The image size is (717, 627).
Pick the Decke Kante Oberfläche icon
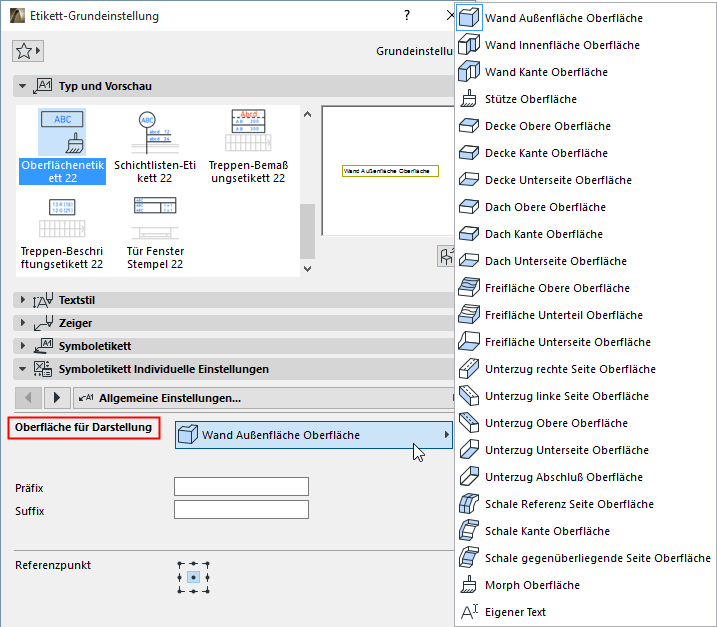(x=469, y=153)
